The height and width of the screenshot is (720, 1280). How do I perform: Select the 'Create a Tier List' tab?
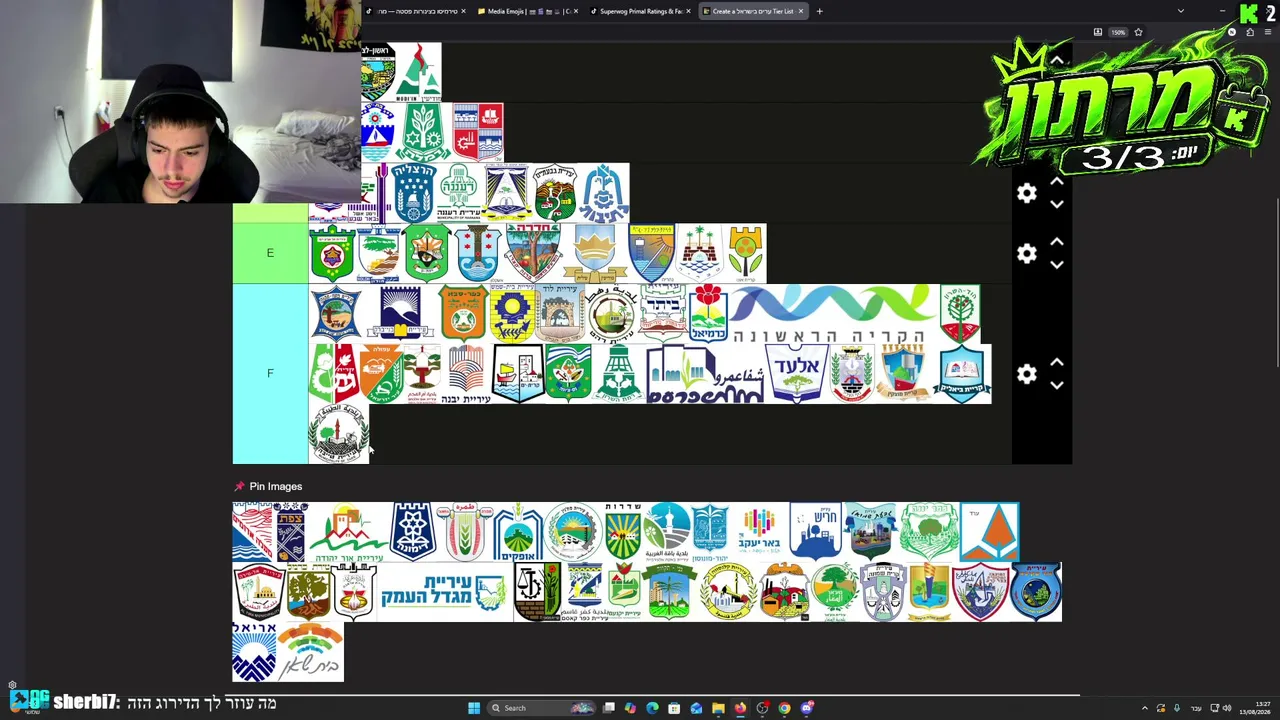coord(752,11)
